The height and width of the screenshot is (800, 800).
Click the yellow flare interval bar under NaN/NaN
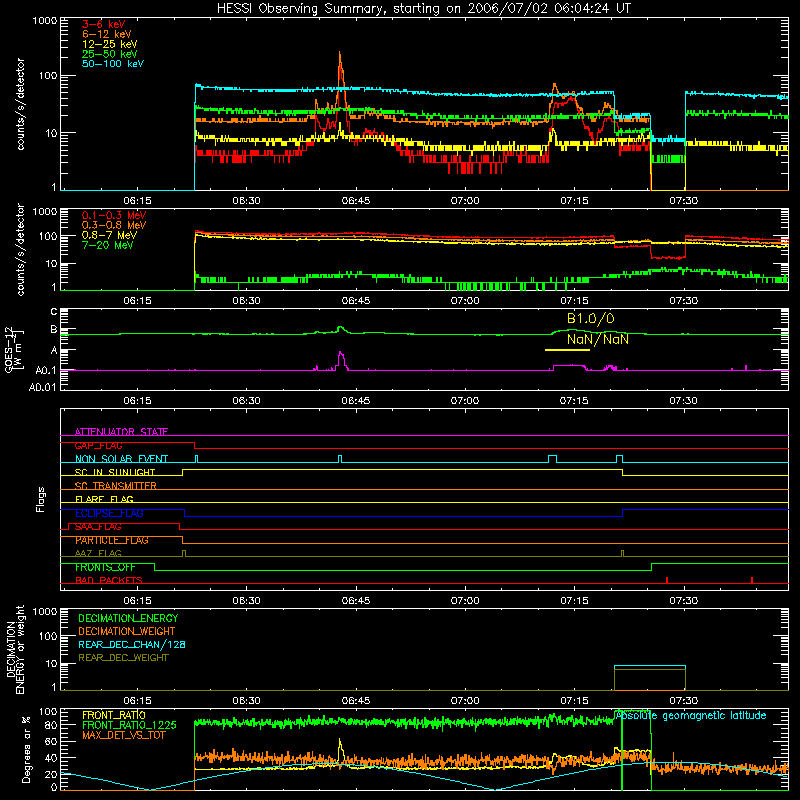click(567, 350)
